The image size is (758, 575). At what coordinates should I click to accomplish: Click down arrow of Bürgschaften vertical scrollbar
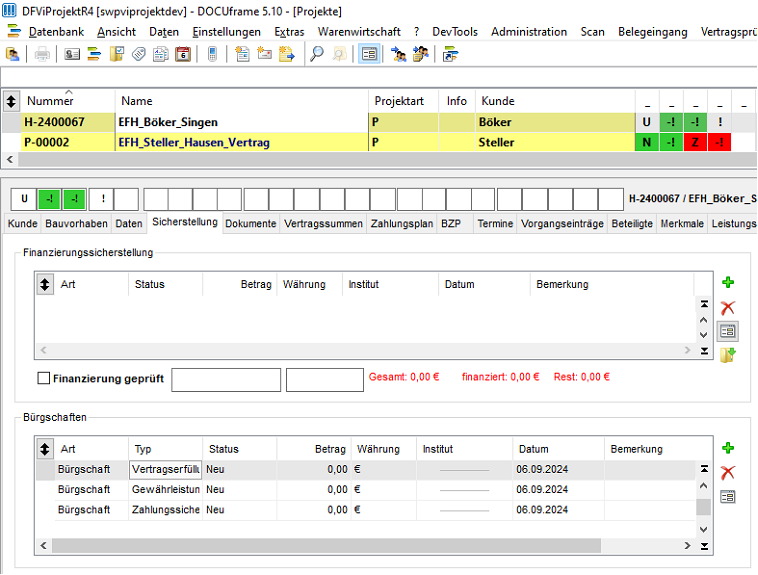point(704,530)
